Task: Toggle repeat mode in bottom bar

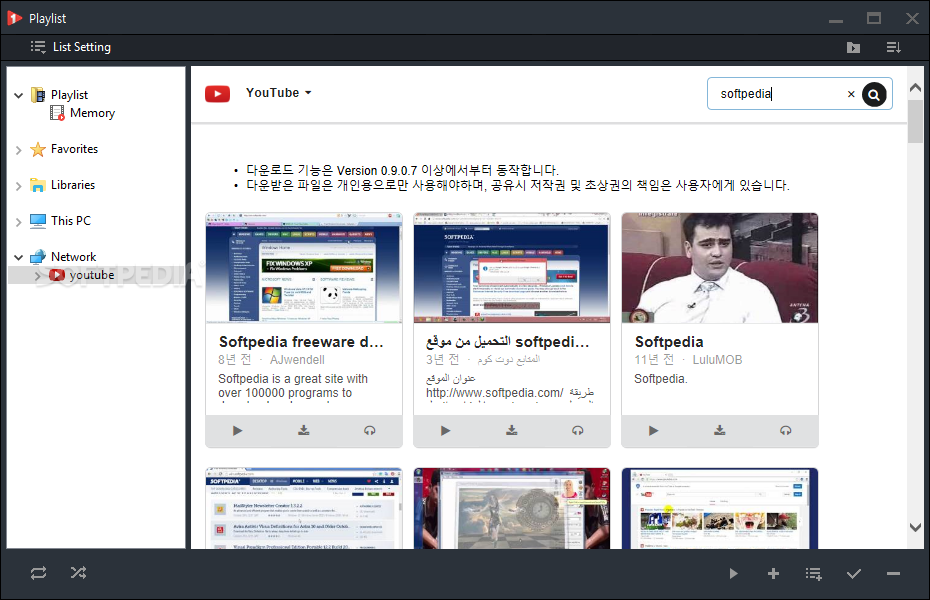Action: pyautogui.click(x=39, y=573)
